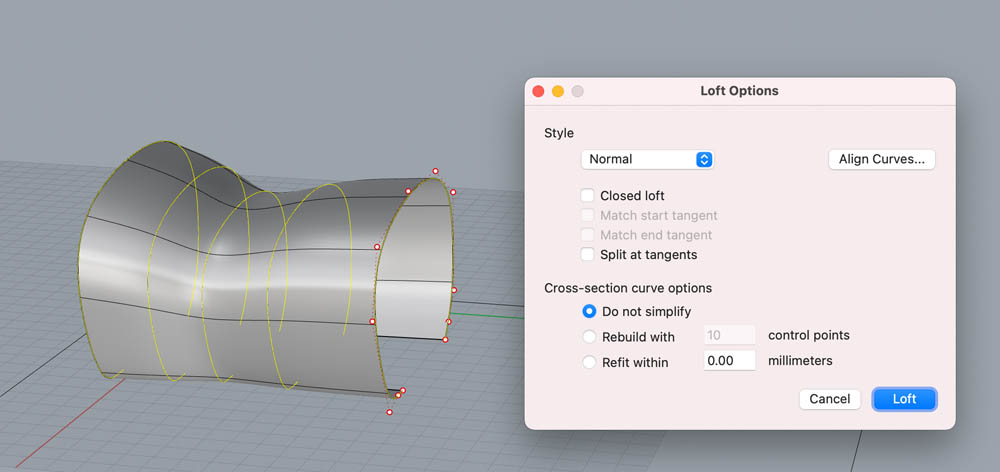Screen dimensions: 1000x472
Task: Select the Refit within radio option
Action: (590, 362)
